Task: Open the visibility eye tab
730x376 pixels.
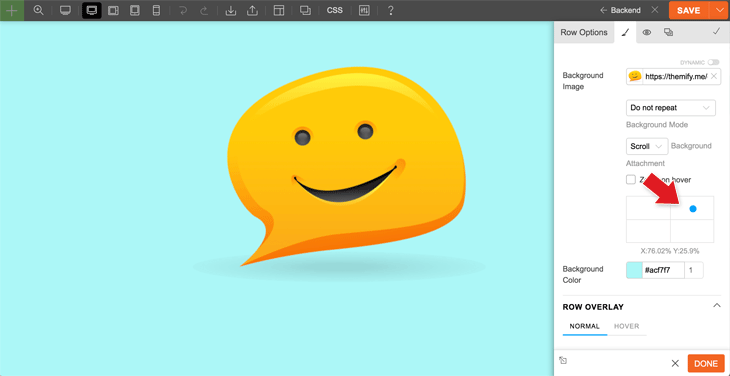Action: (647, 32)
